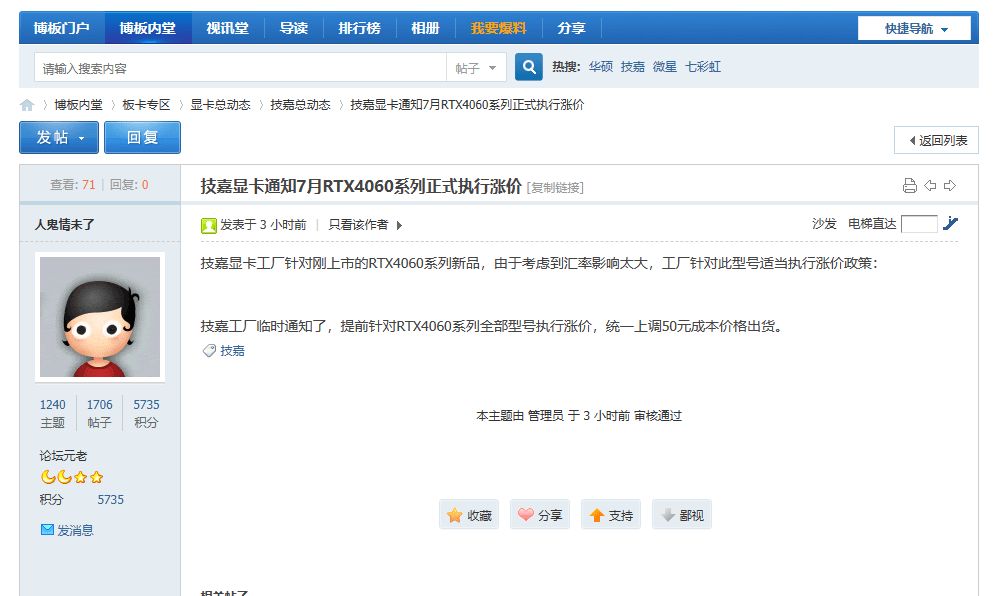Click the 回复: 0 reply count
This screenshot has height=596, width=1003.
(x=129, y=185)
